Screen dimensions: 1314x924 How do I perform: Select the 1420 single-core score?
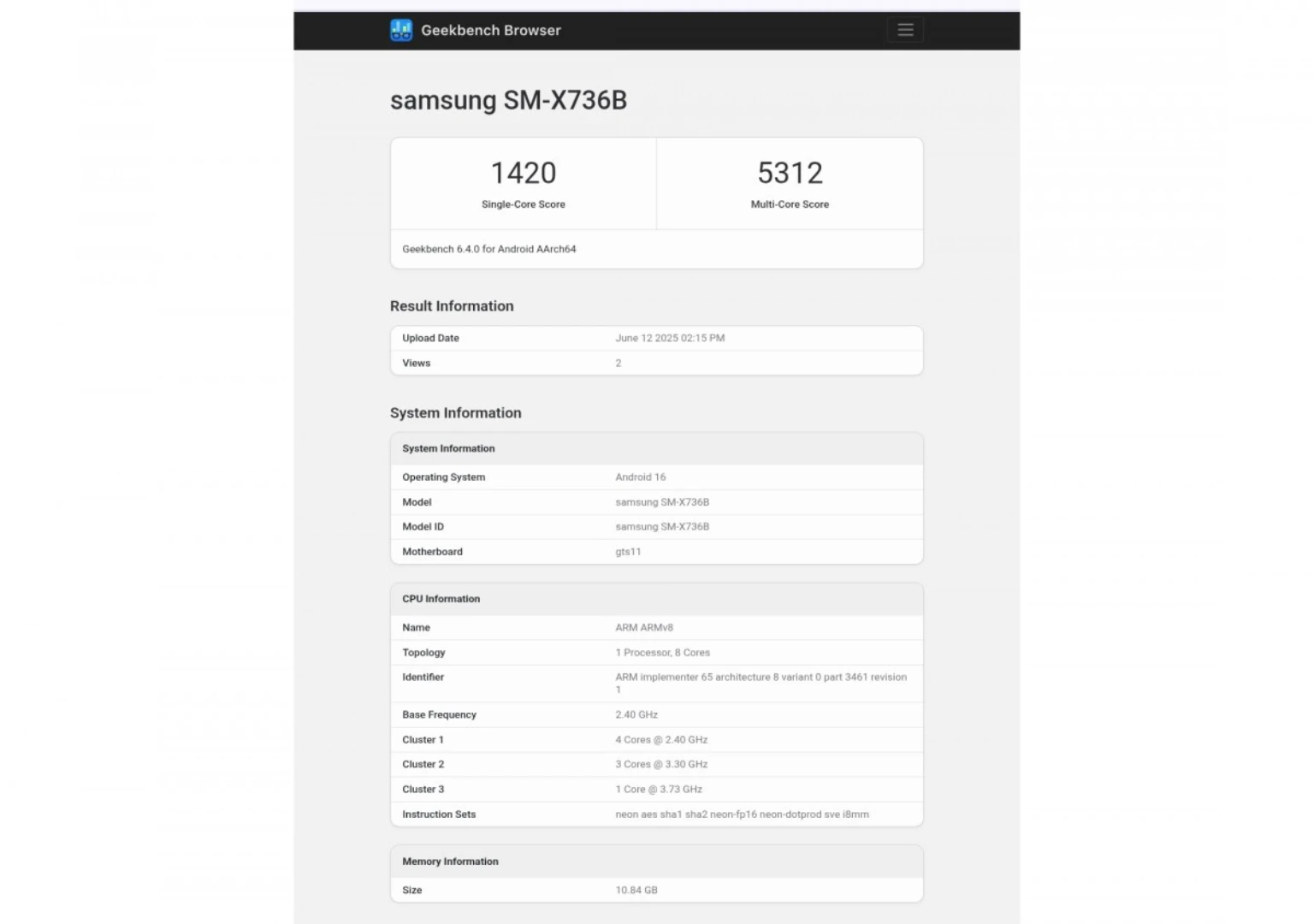tap(523, 174)
